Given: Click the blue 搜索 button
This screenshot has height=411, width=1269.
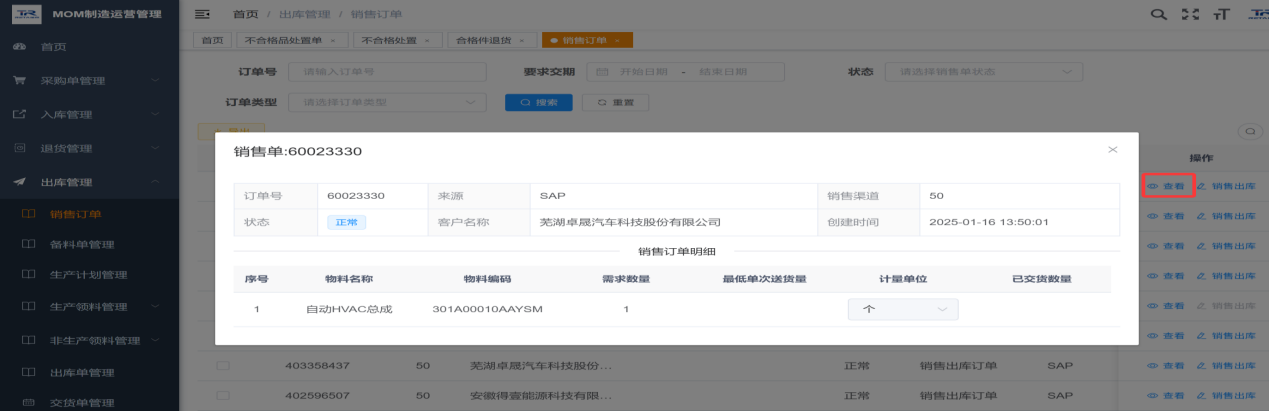Looking at the screenshot, I should point(539,102).
